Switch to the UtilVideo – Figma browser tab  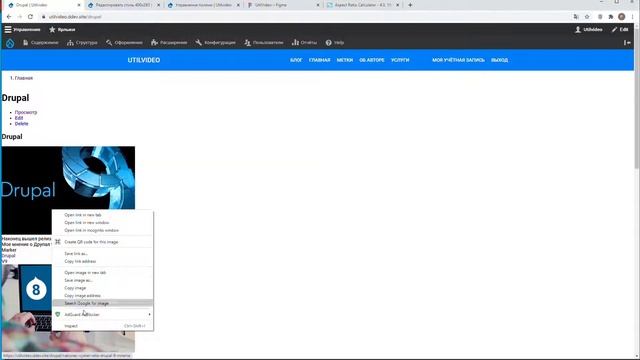283,5
